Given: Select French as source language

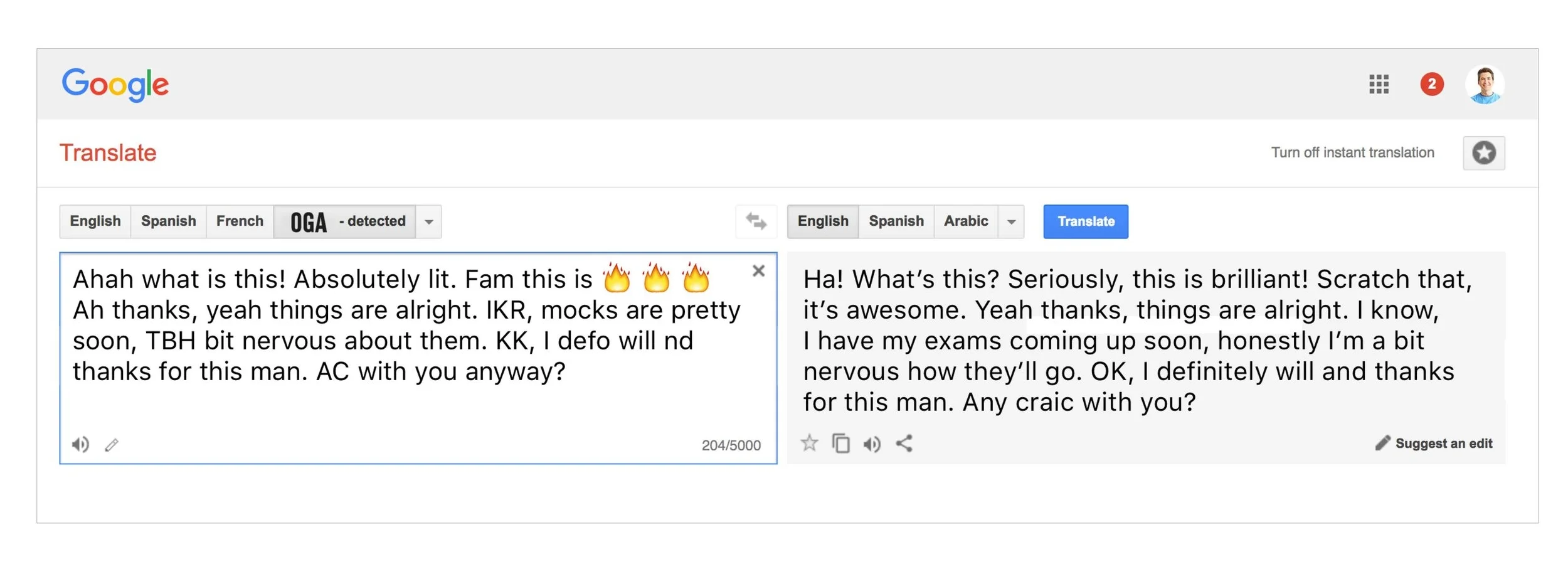Looking at the screenshot, I should click(x=240, y=221).
